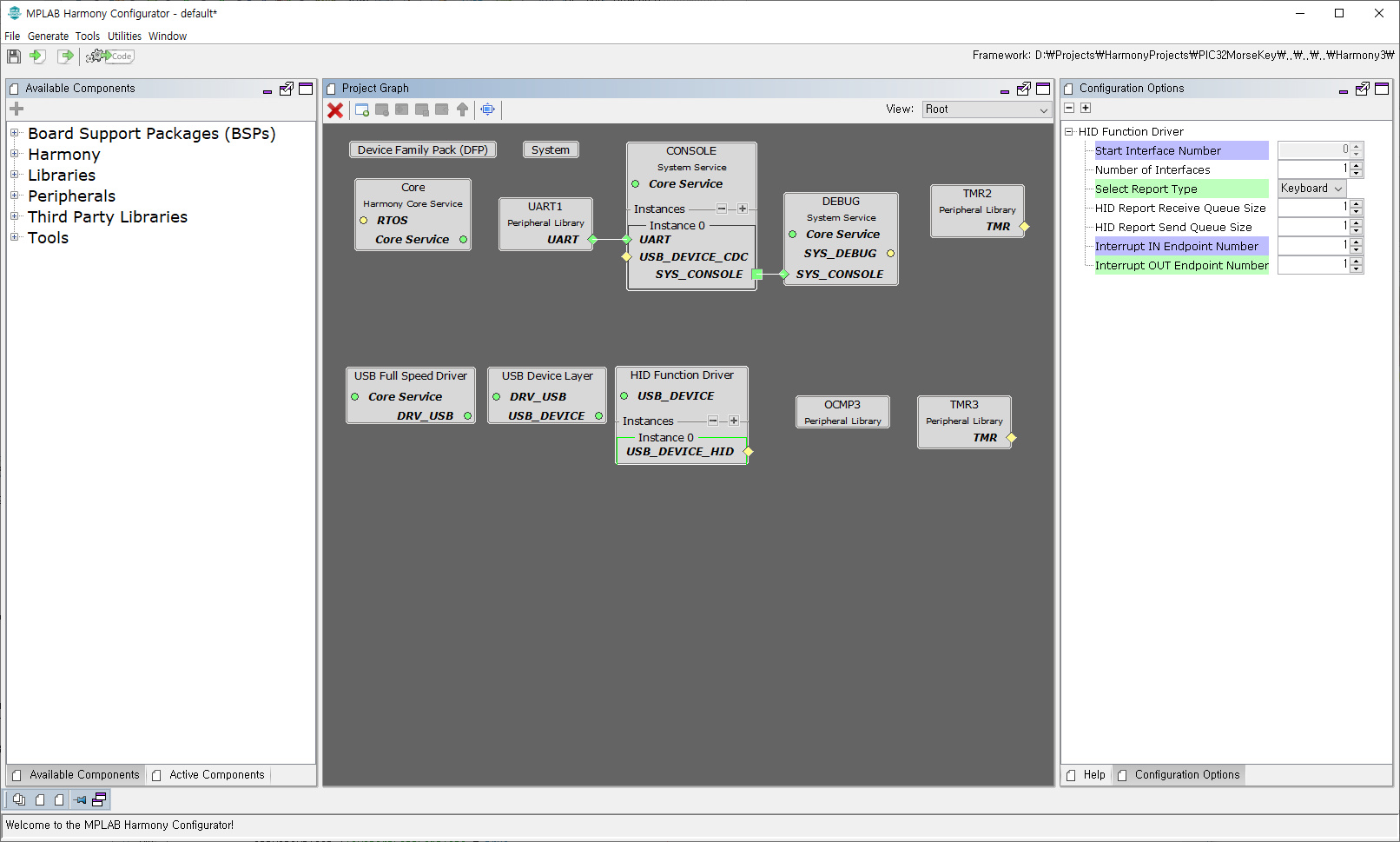Image resolution: width=1400 pixels, height=842 pixels.
Task: Click the red X delete icon in Project Graph
Action: pos(335,110)
